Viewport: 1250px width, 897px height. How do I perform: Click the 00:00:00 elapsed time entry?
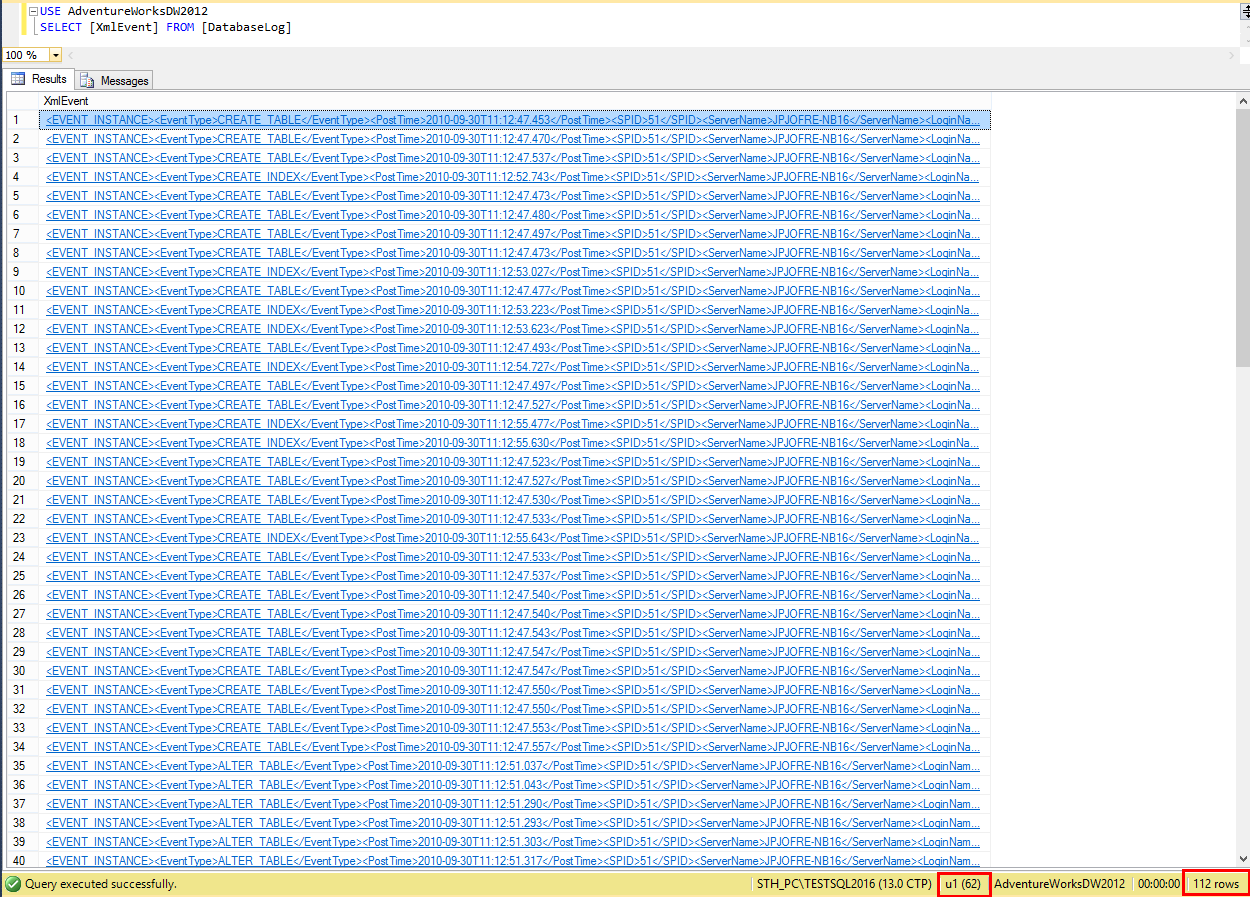tap(1158, 884)
